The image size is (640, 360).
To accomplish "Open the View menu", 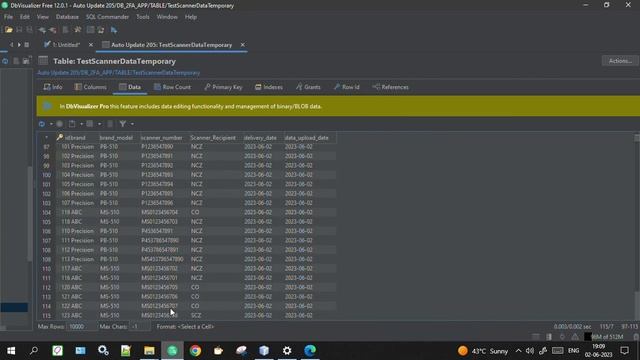I will click(43, 17).
